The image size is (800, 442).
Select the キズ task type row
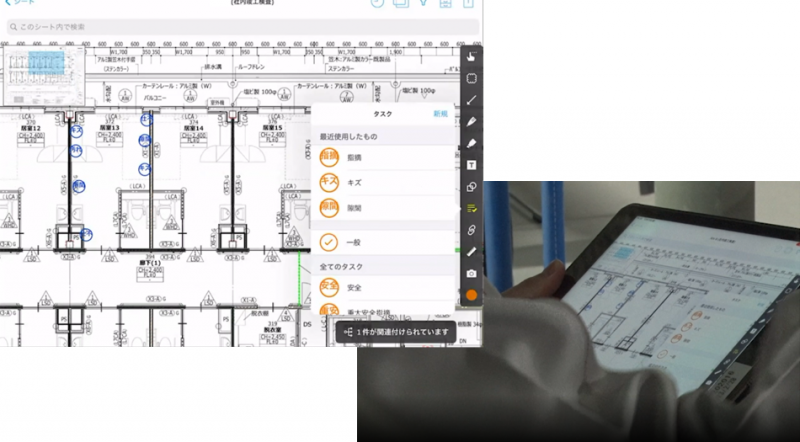[x=383, y=182]
